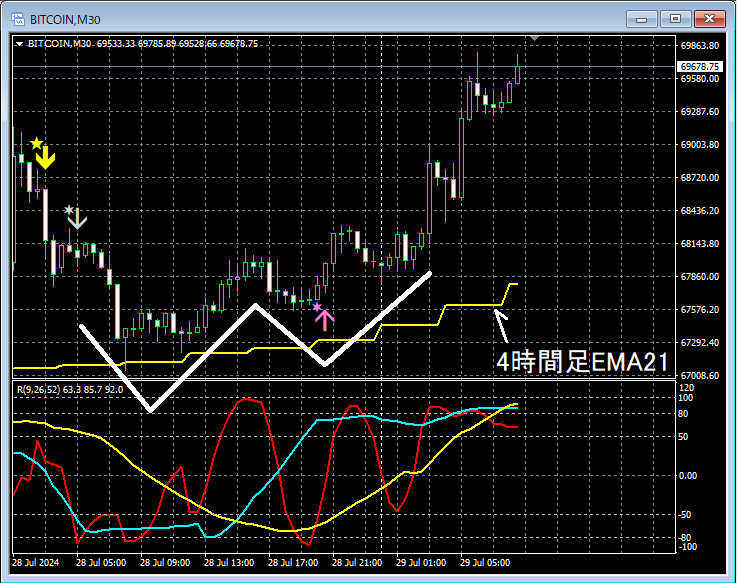Click the 29 Jul 01:00 time label
The height and width of the screenshot is (583, 737).
pyautogui.click(x=421, y=562)
